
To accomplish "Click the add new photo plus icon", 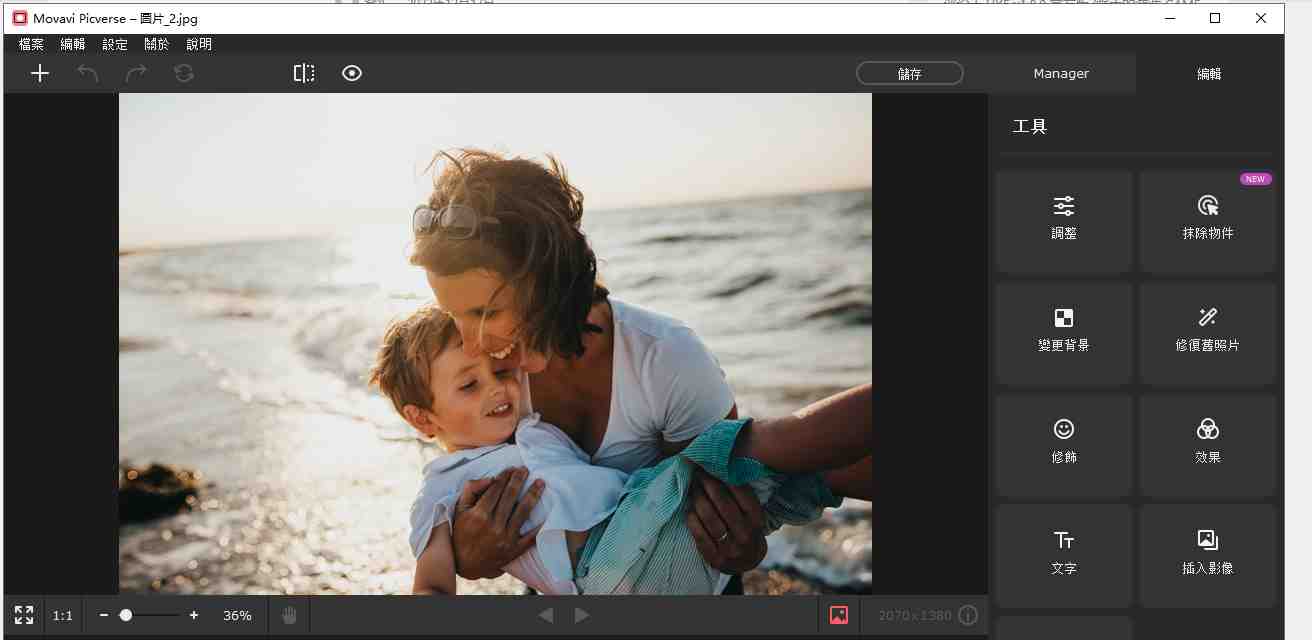I will [x=40, y=72].
